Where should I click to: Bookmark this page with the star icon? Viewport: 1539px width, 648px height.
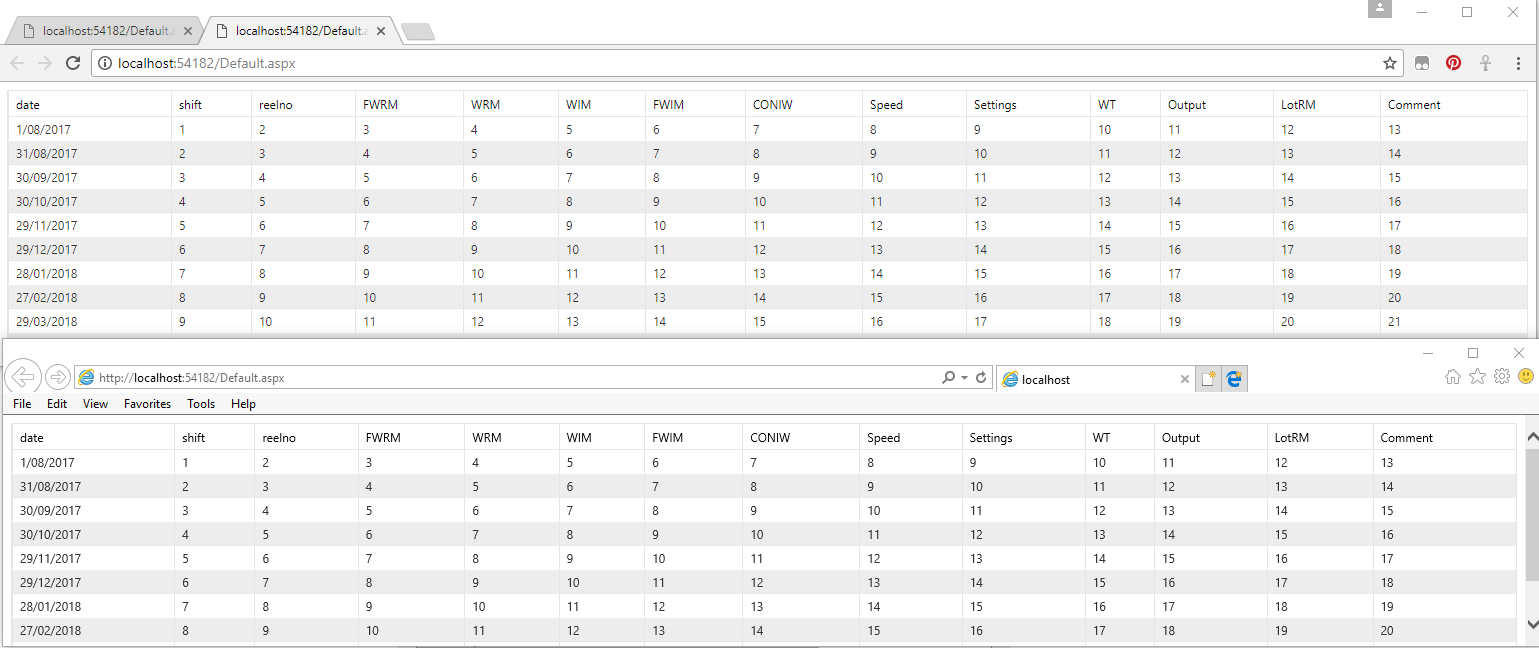[1390, 63]
